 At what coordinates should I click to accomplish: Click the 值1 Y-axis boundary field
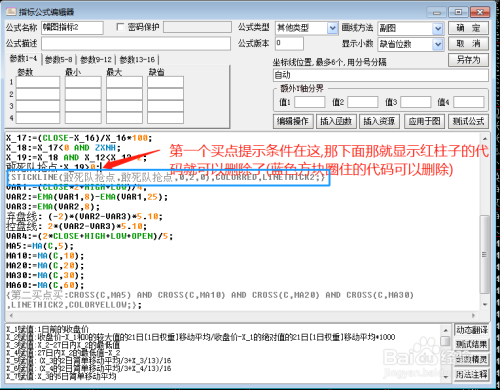(x=310, y=102)
